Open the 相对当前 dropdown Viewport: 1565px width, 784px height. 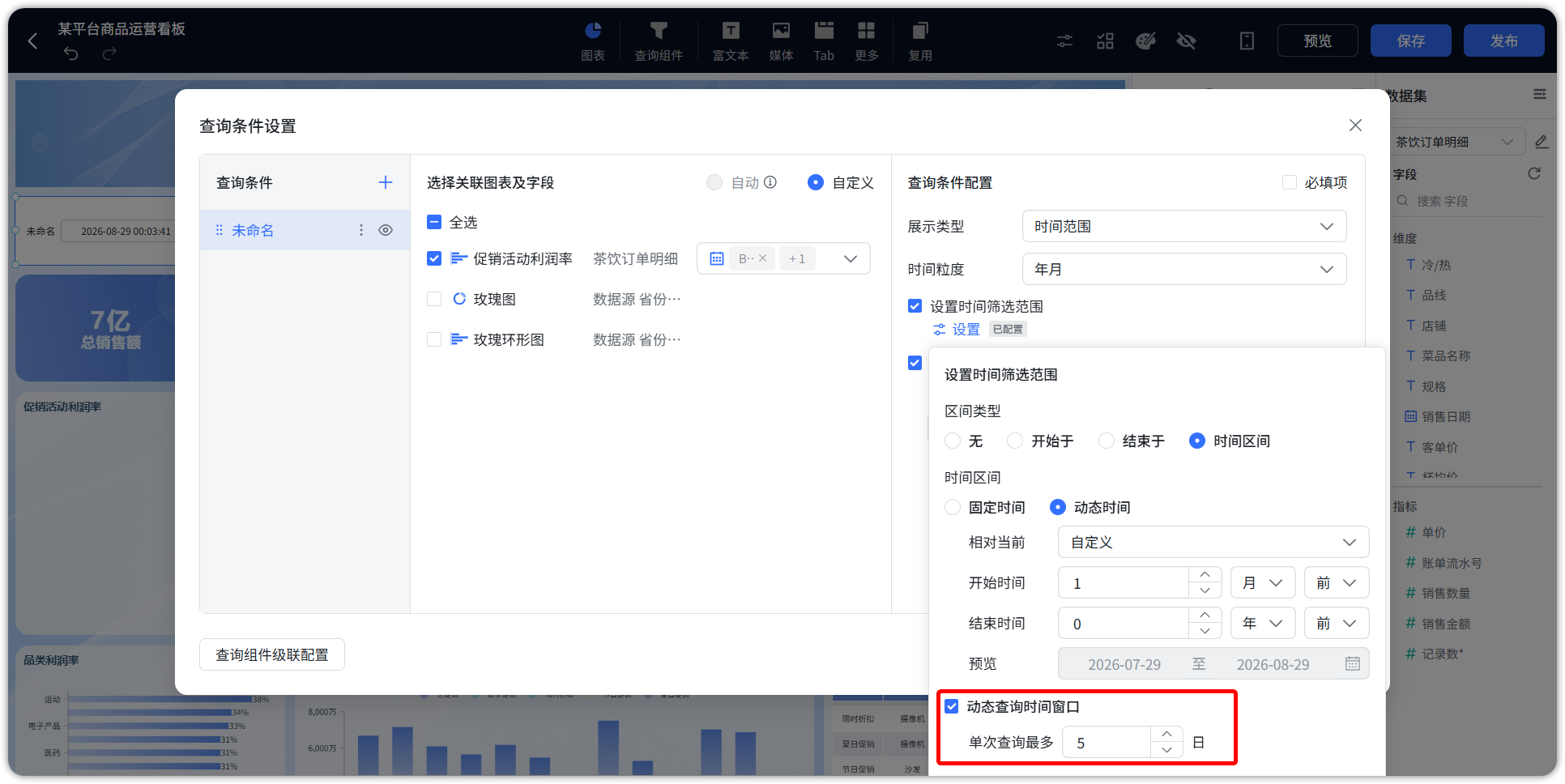point(1213,542)
